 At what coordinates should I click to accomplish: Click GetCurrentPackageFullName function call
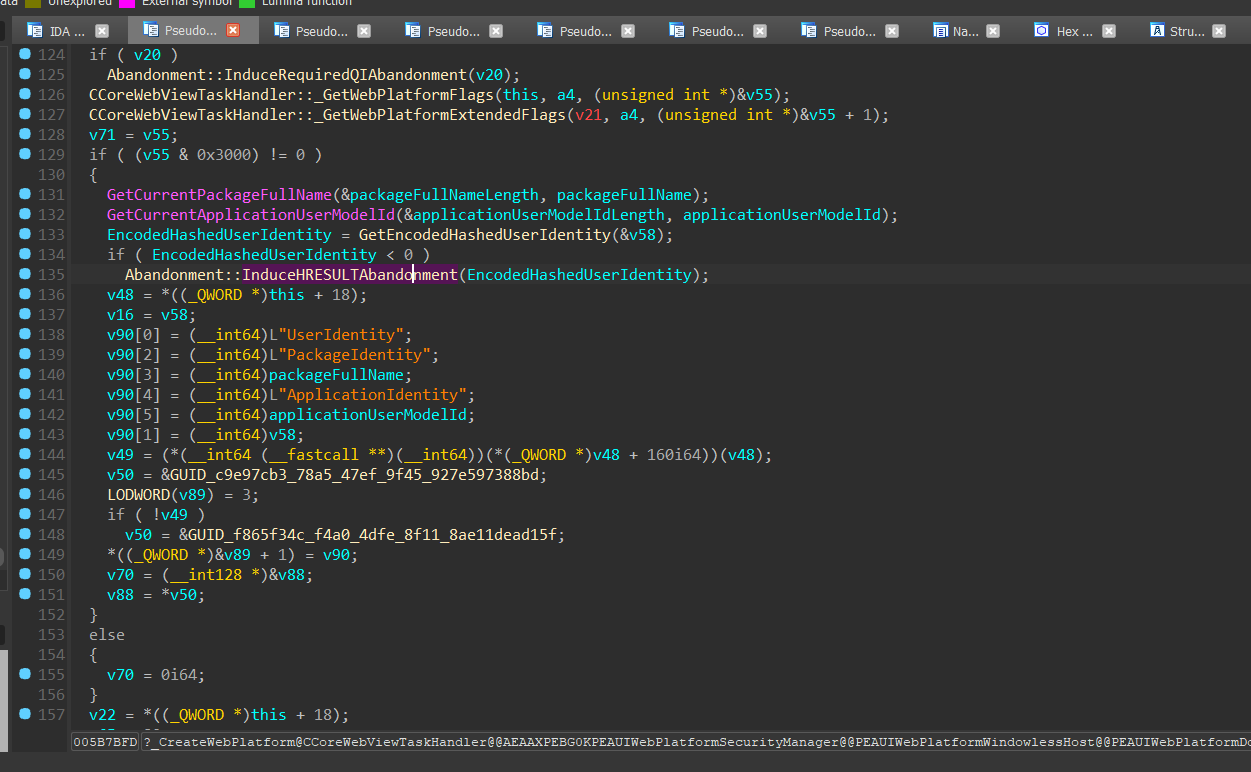[x=220, y=194]
